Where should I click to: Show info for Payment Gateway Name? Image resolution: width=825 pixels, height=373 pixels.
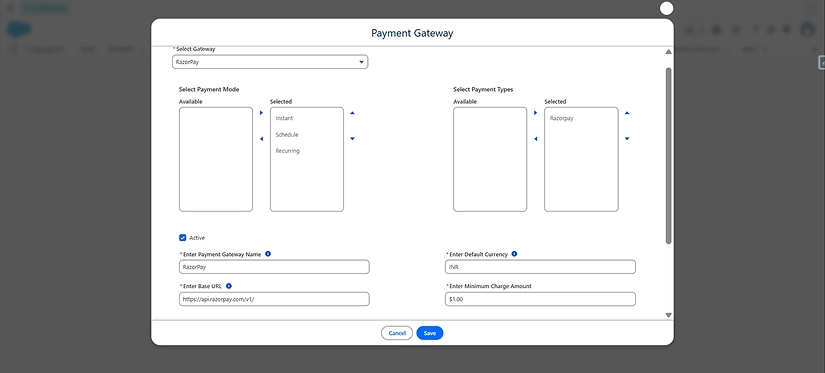point(268,254)
